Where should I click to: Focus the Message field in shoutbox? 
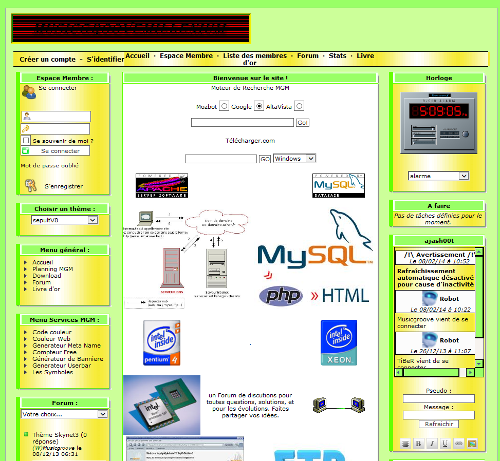(x=439, y=415)
